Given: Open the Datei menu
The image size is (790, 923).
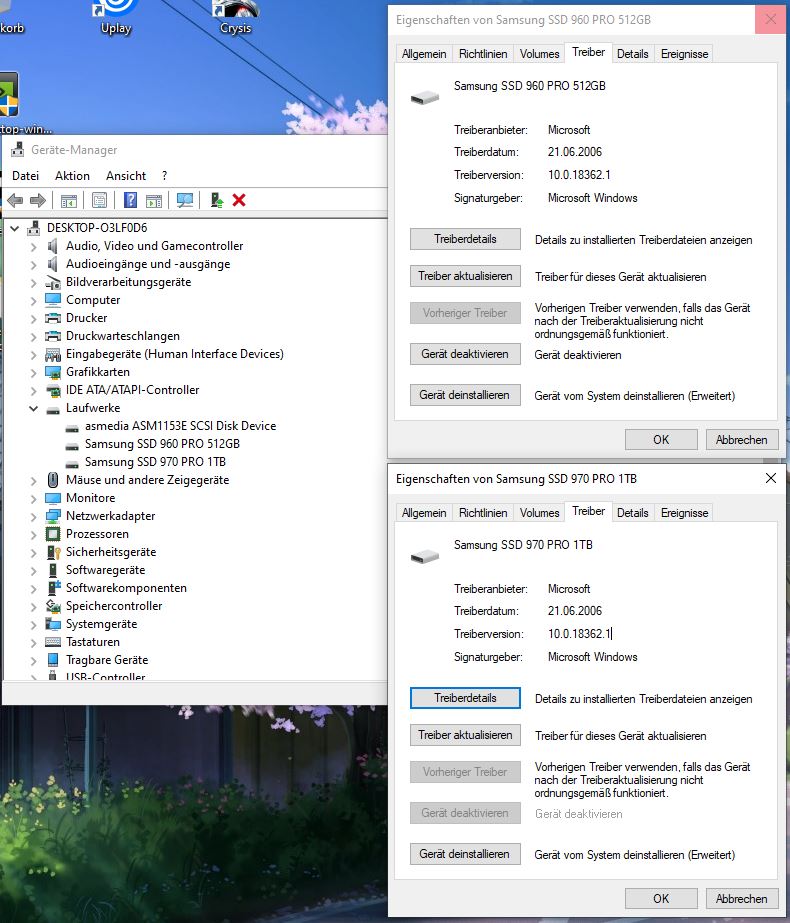Looking at the screenshot, I should coord(25,175).
